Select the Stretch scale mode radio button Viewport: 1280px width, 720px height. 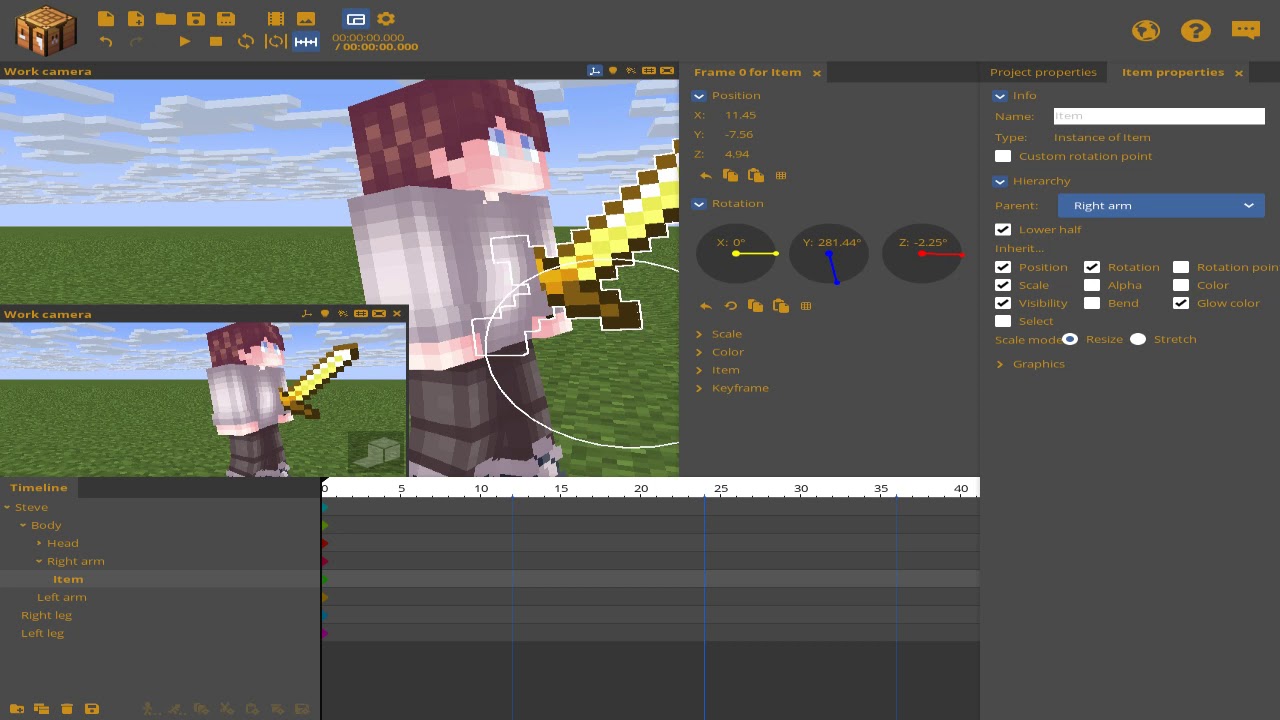(1138, 339)
